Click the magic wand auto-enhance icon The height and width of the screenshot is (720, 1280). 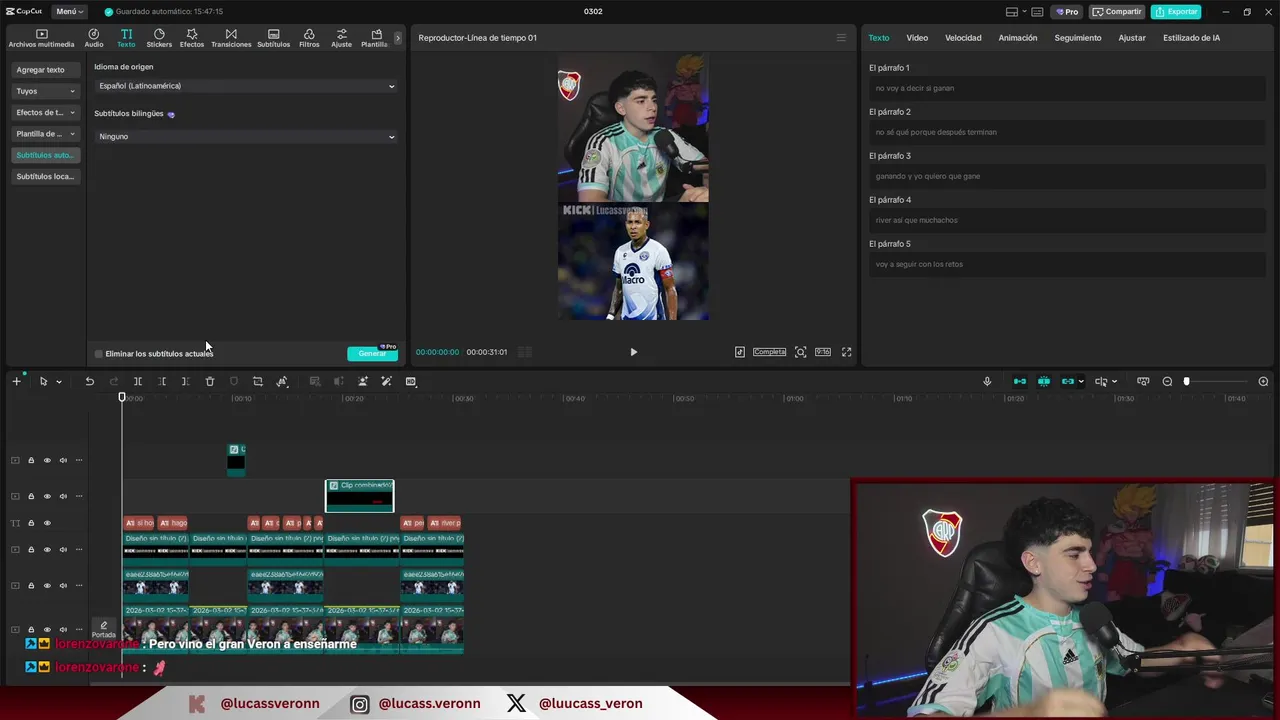pyautogui.click(x=386, y=381)
